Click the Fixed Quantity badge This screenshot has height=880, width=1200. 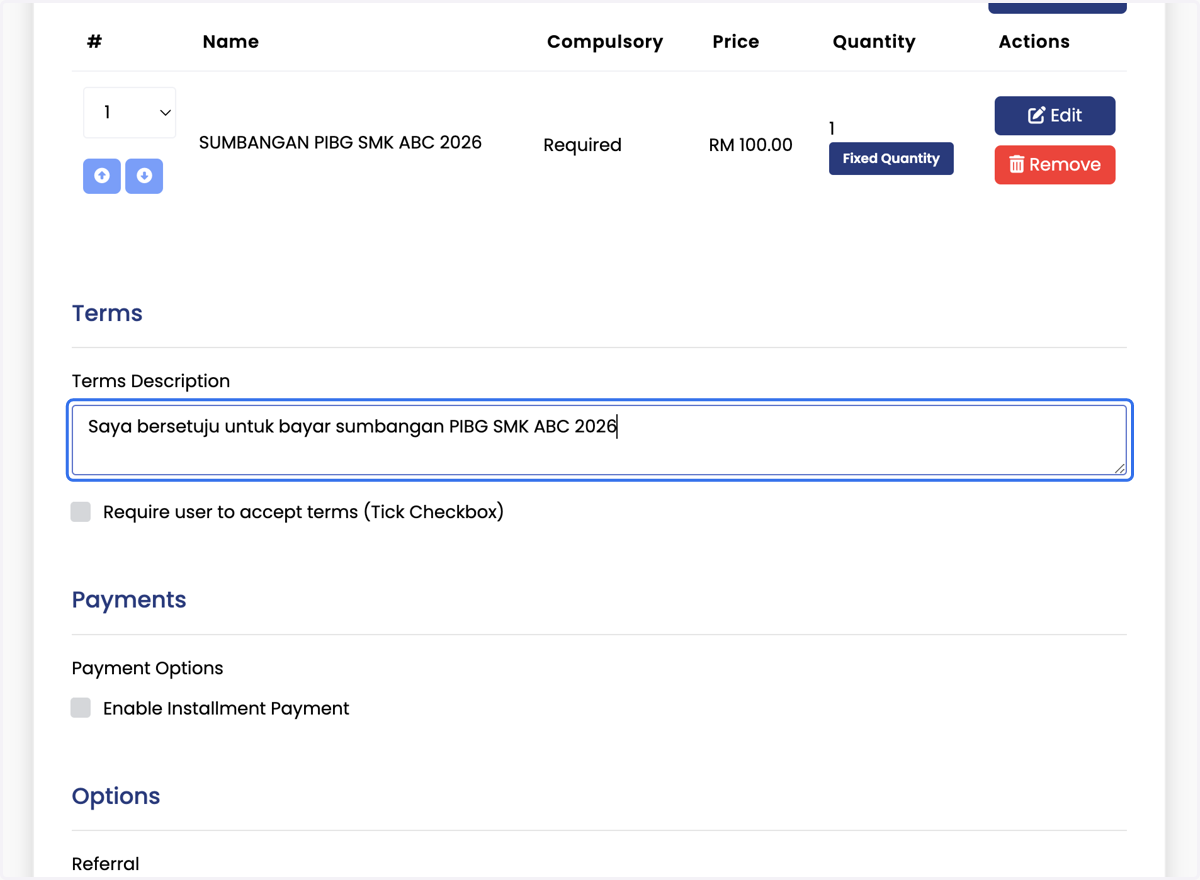point(891,158)
